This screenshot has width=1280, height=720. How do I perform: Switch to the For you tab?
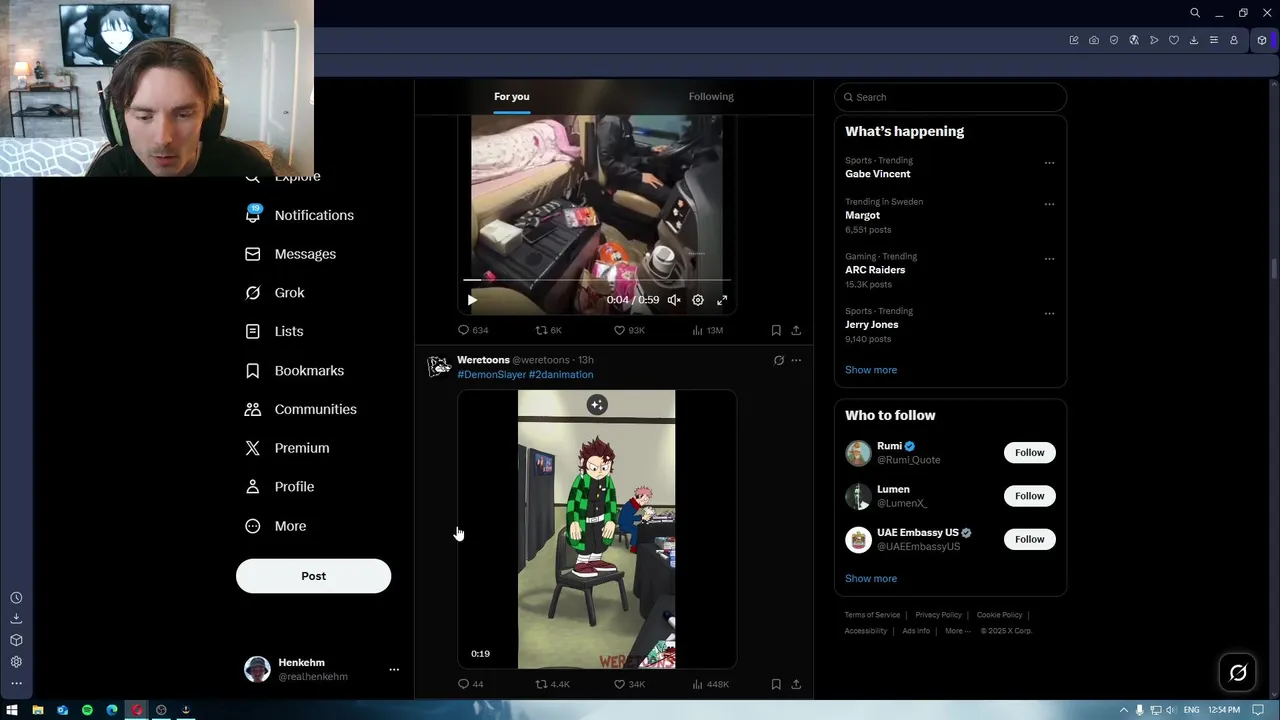point(512,97)
